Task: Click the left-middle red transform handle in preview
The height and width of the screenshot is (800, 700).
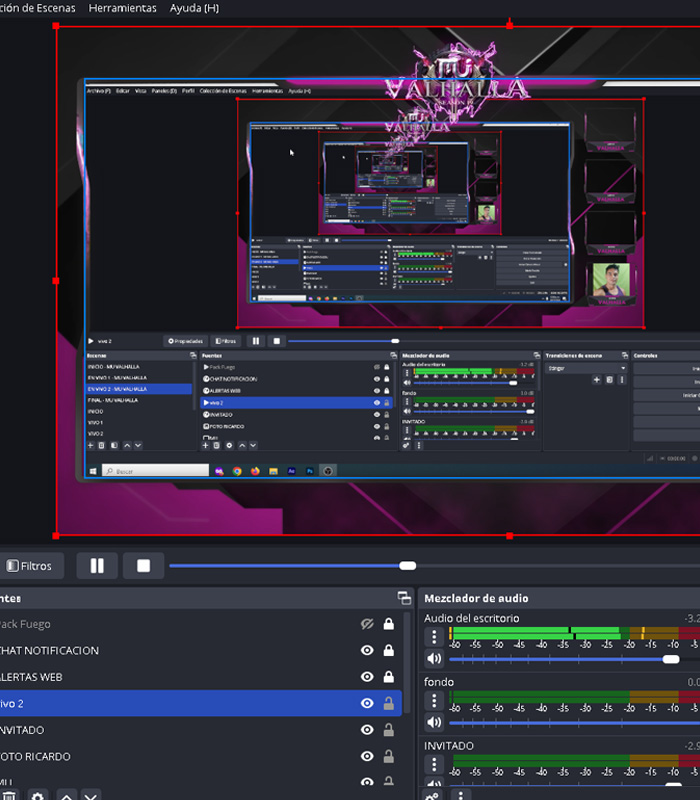Action: click(x=56, y=281)
